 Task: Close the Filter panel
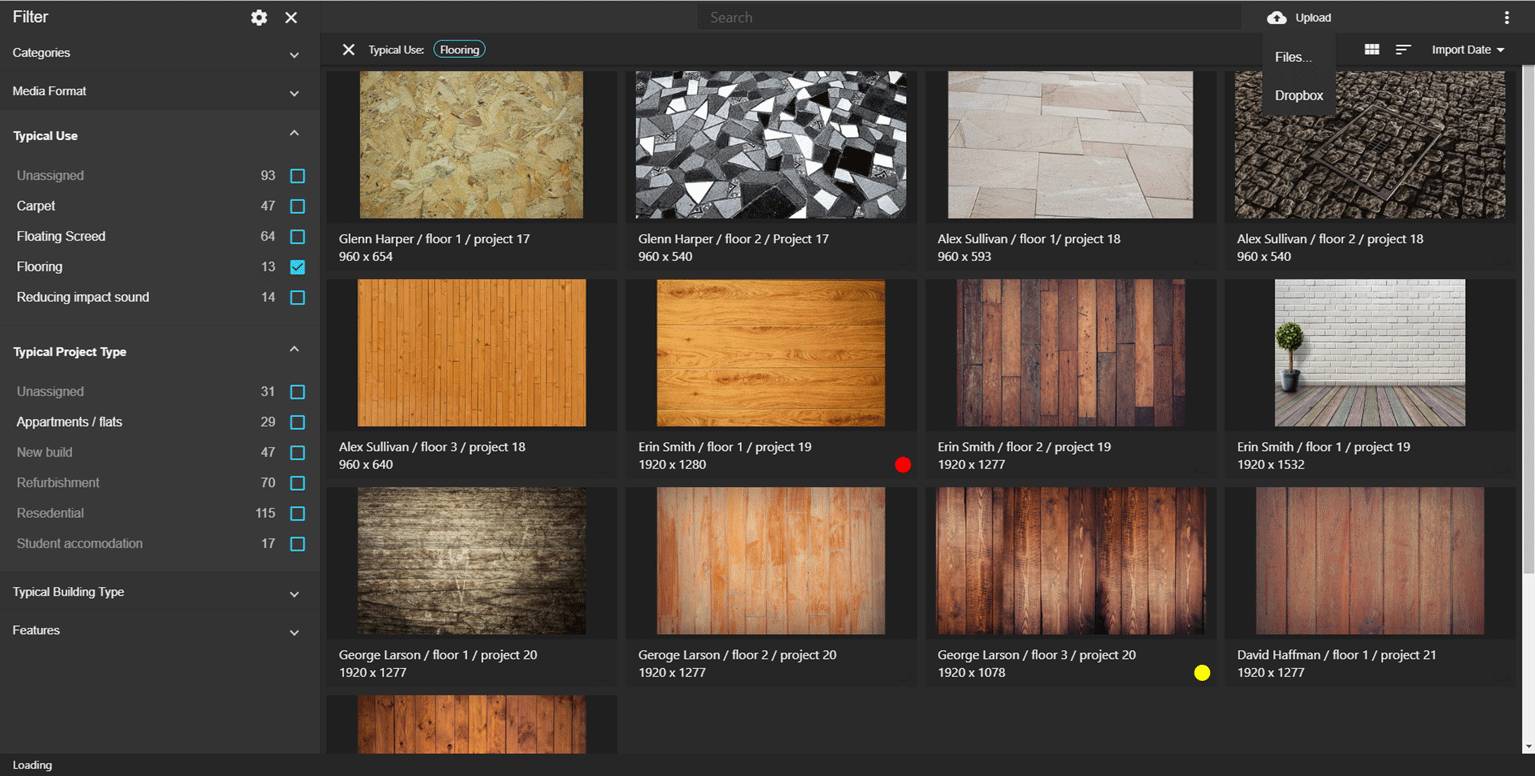pos(291,17)
